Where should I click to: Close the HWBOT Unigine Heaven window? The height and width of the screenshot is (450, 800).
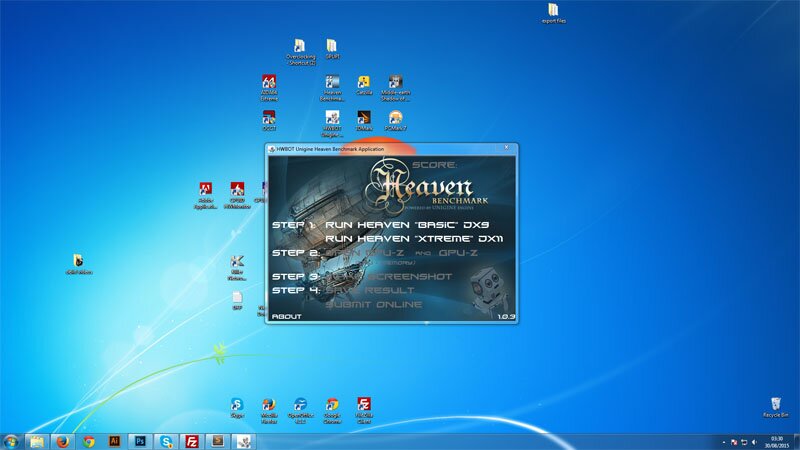point(506,147)
